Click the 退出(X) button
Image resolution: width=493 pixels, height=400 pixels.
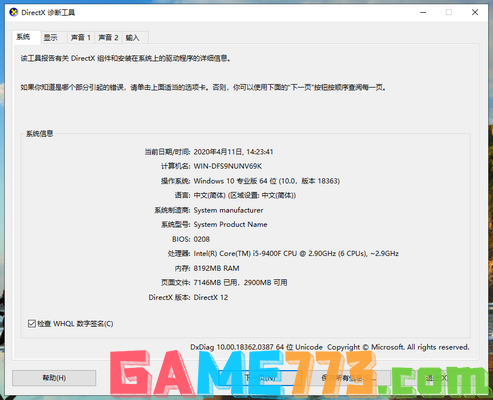pyautogui.click(x=437, y=378)
